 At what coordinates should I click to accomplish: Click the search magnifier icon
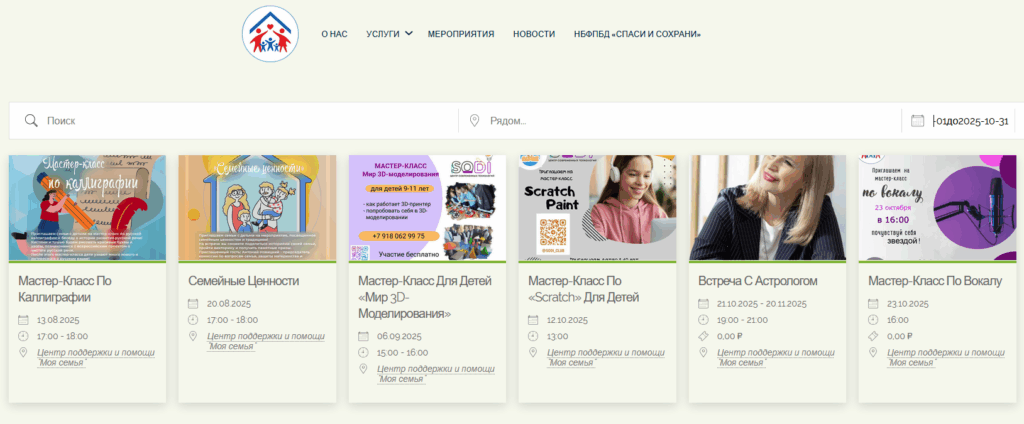31,121
